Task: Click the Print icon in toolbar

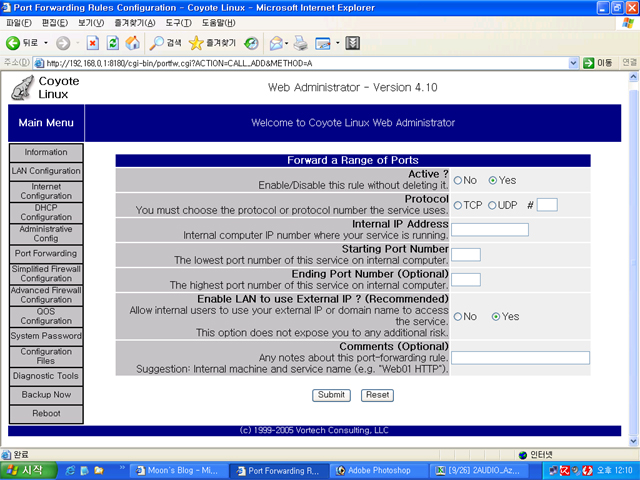Action: [x=300, y=43]
